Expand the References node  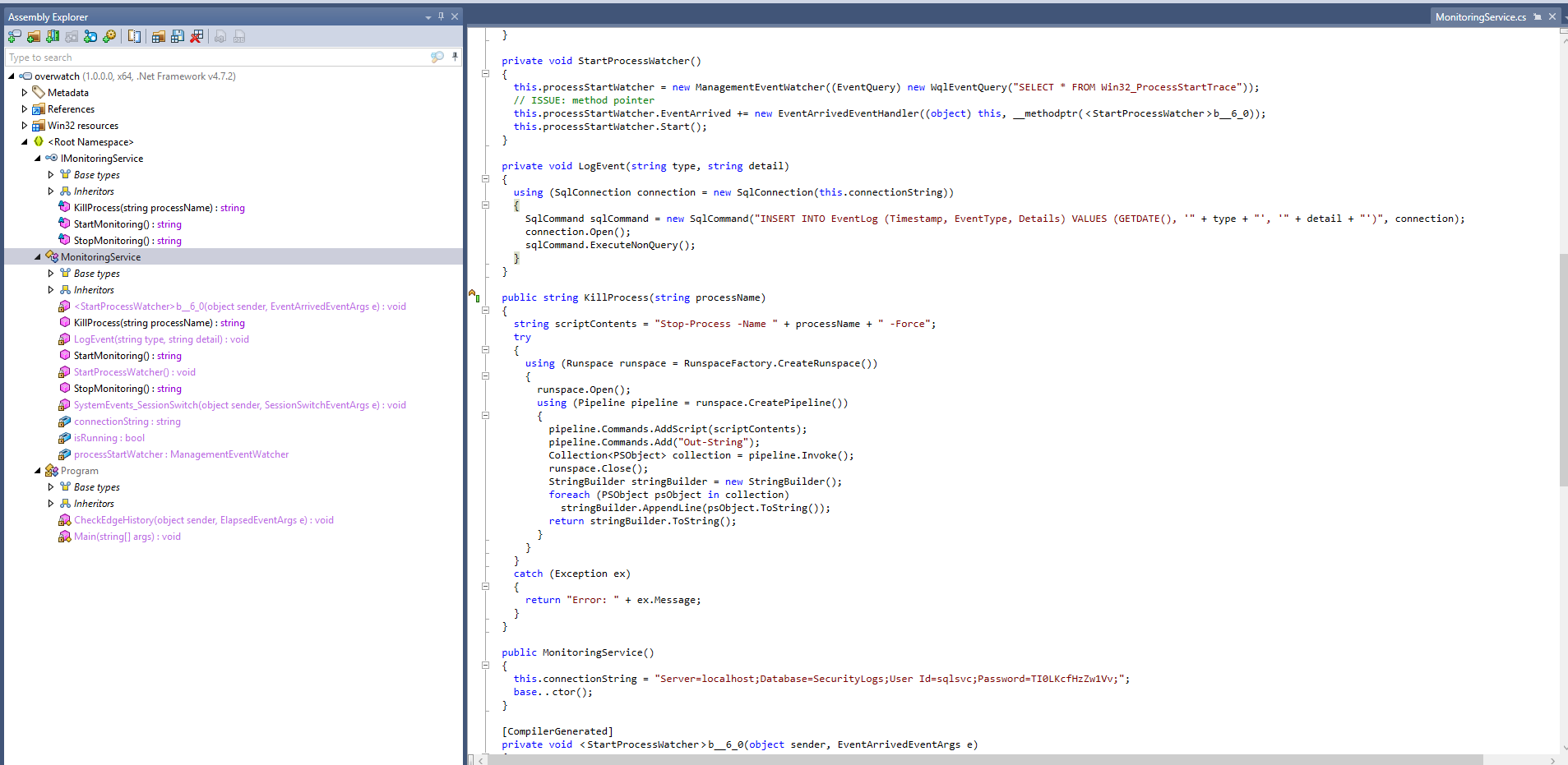[x=25, y=108]
